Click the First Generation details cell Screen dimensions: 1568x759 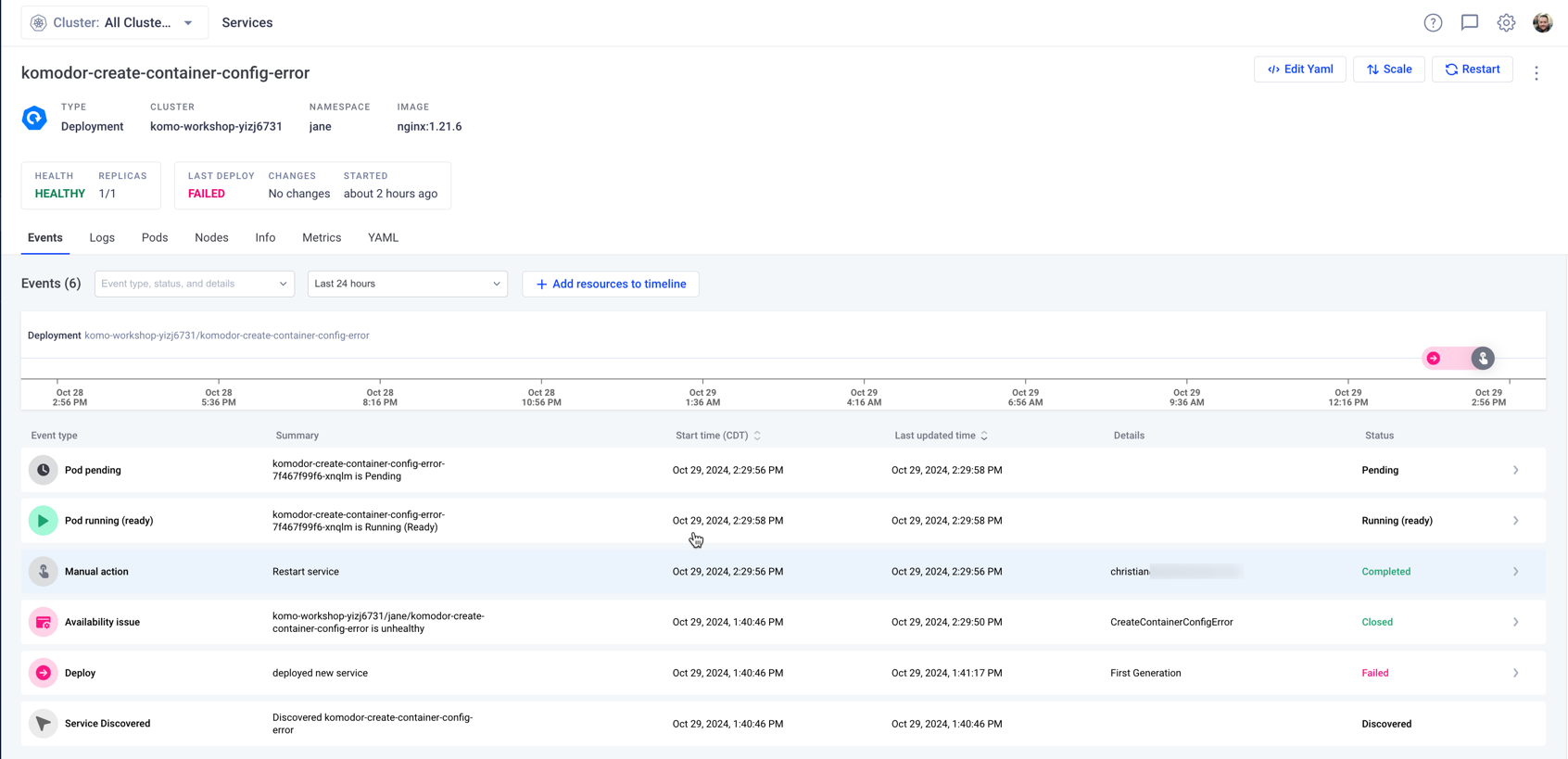[1145, 673]
